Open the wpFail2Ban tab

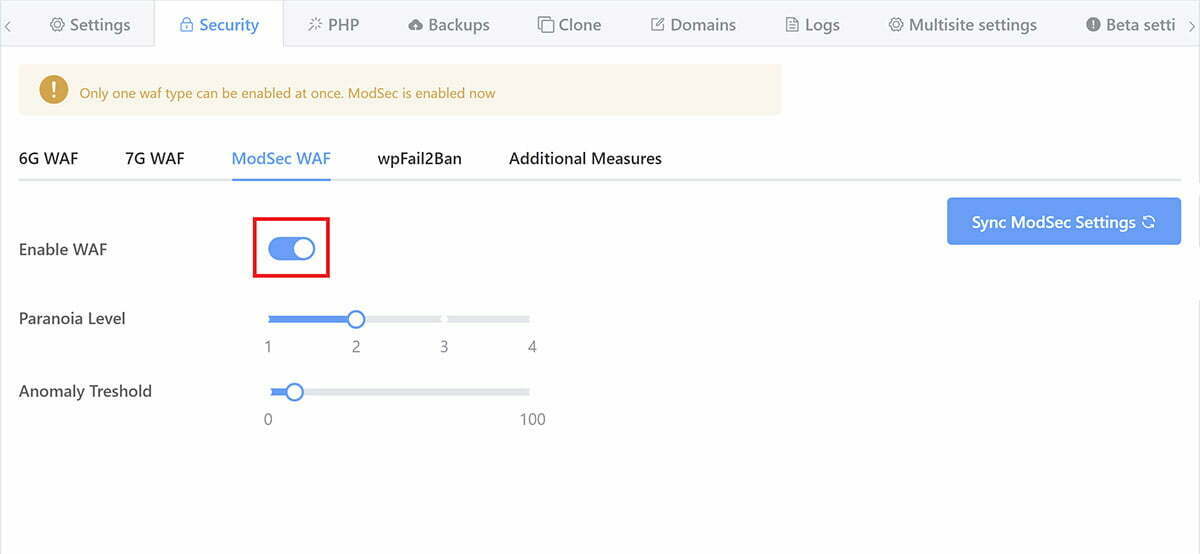pyautogui.click(x=420, y=158)
